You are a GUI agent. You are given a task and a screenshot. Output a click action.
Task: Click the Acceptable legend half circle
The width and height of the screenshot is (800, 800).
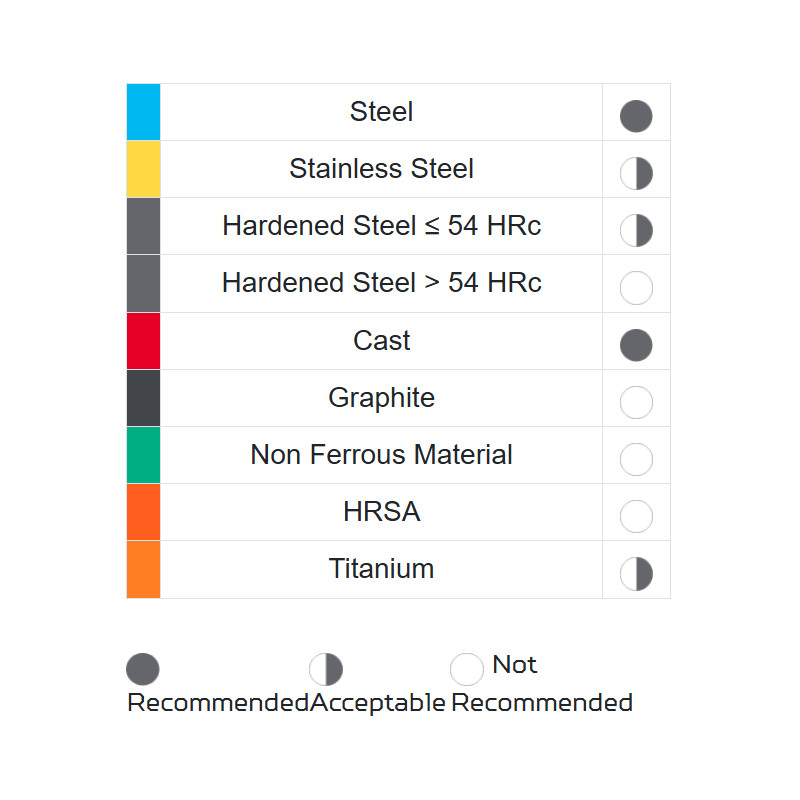(326, 669)
